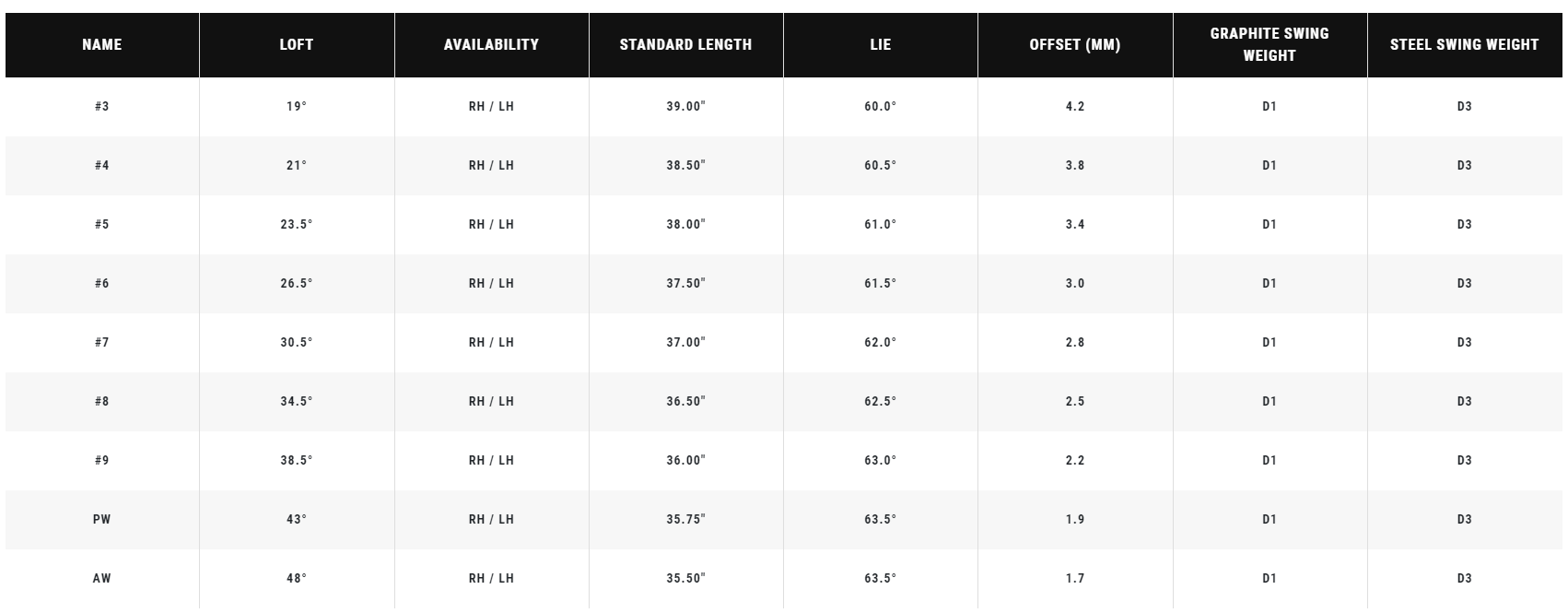Click the LIE column header

pyautogui.click(x=880, y=44)
